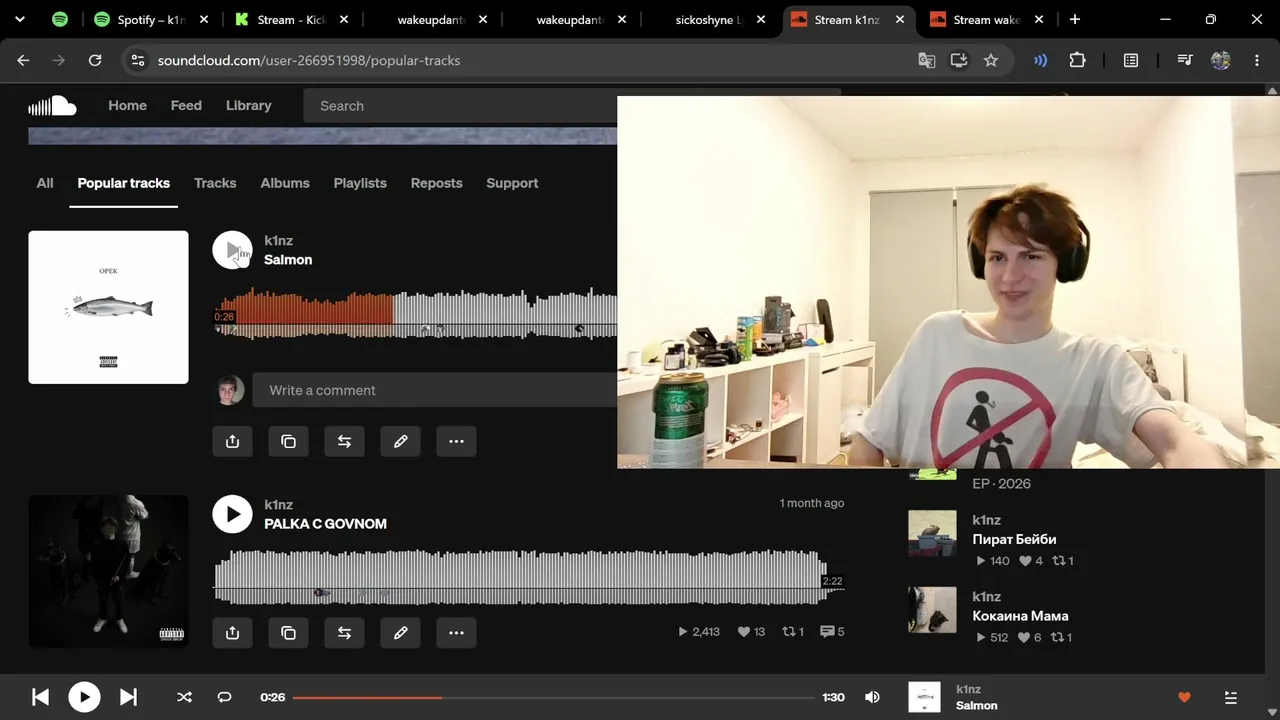The image size is (1280, 720).
Task: Select the Popular tracks tab
Action: pyautogui.click(x=124, y=183)
